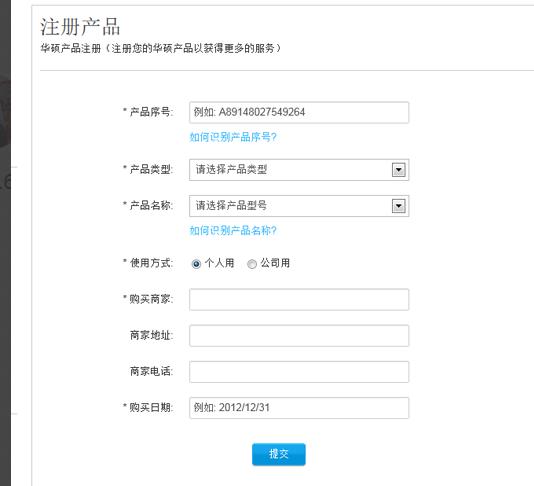This screenshot has height=486, width=534.
Task: Focus the 购买商家 text field
Action: tap(299, 300)
